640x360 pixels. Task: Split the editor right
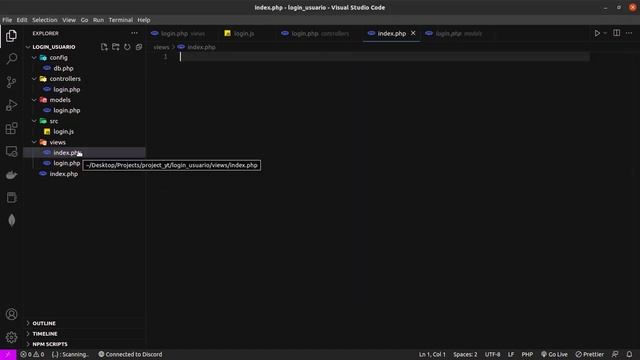(616, 33)
